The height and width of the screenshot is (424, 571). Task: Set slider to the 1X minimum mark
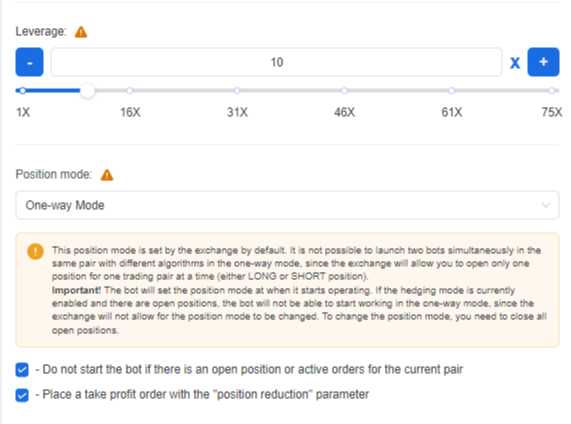click(x=23, y=90)
